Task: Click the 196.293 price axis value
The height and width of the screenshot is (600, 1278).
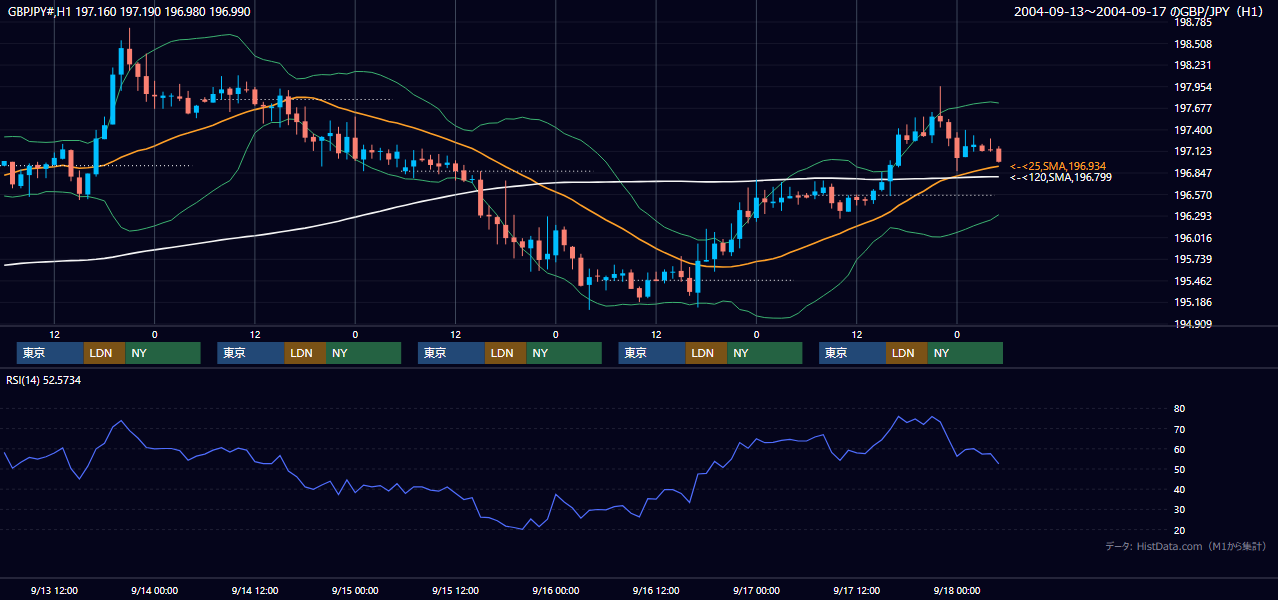Action: (x=1193, y=216)
